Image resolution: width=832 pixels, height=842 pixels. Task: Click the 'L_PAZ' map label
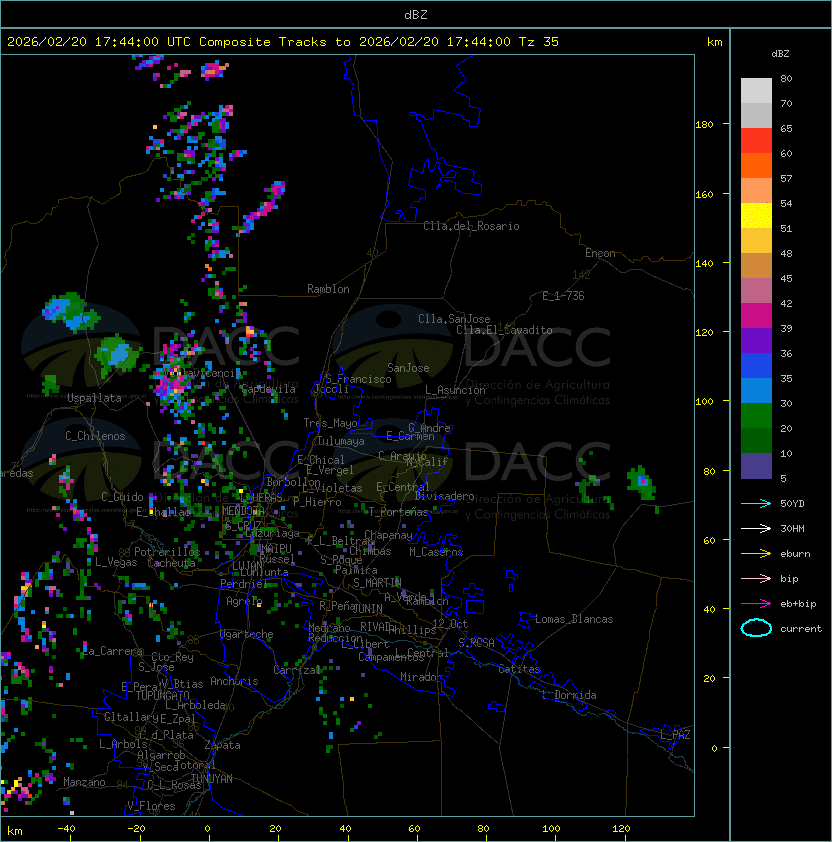[675, 735]
